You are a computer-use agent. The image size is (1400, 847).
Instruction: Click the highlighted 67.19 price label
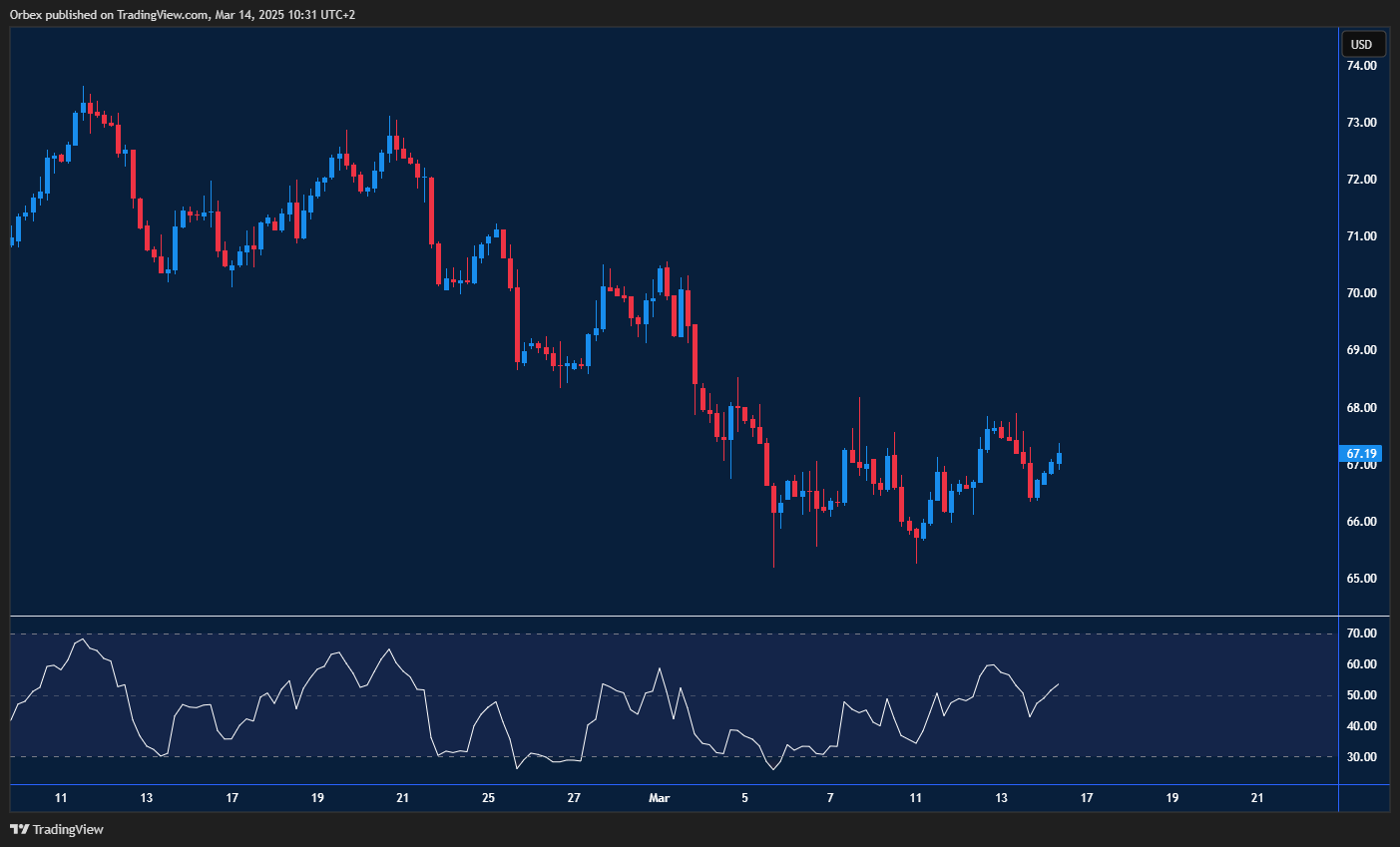click(x=1361, y=453)
